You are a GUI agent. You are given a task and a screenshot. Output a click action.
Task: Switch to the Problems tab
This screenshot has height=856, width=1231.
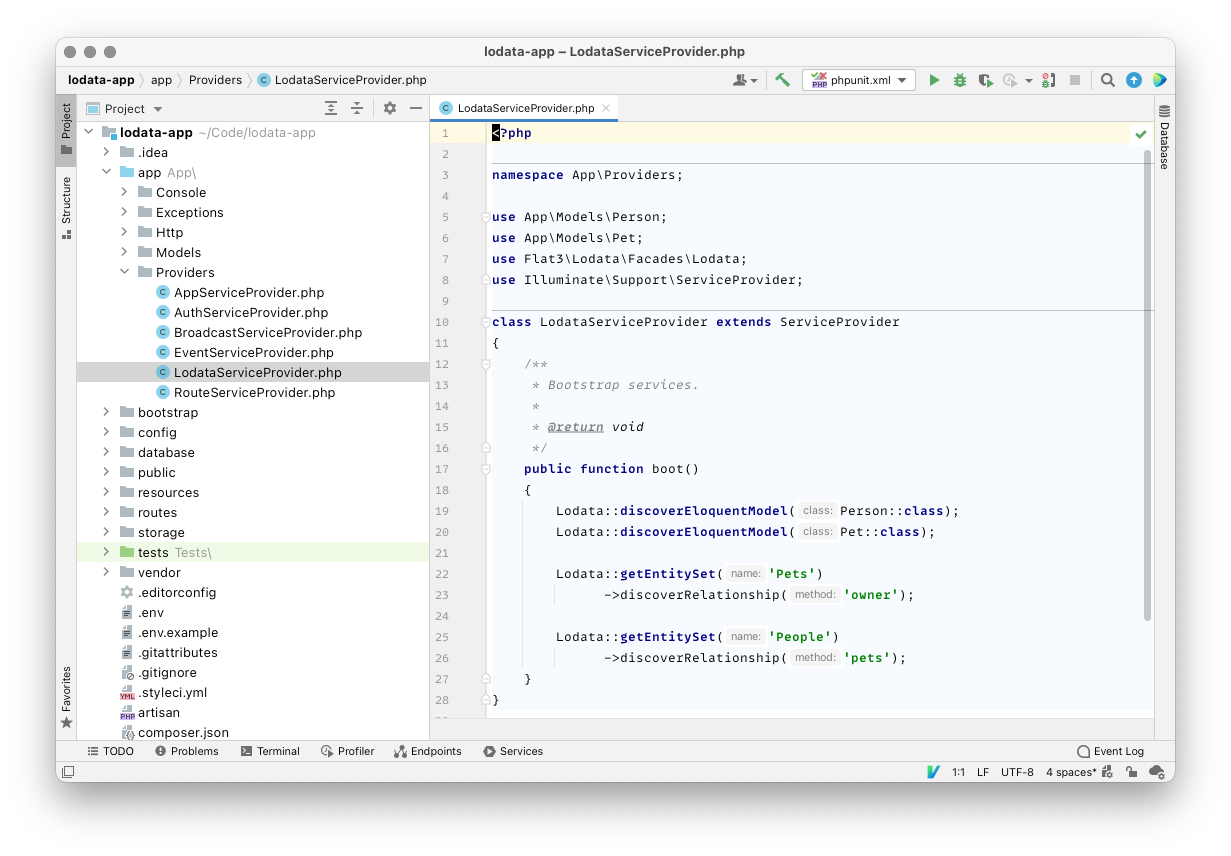[x=187, y=751]
